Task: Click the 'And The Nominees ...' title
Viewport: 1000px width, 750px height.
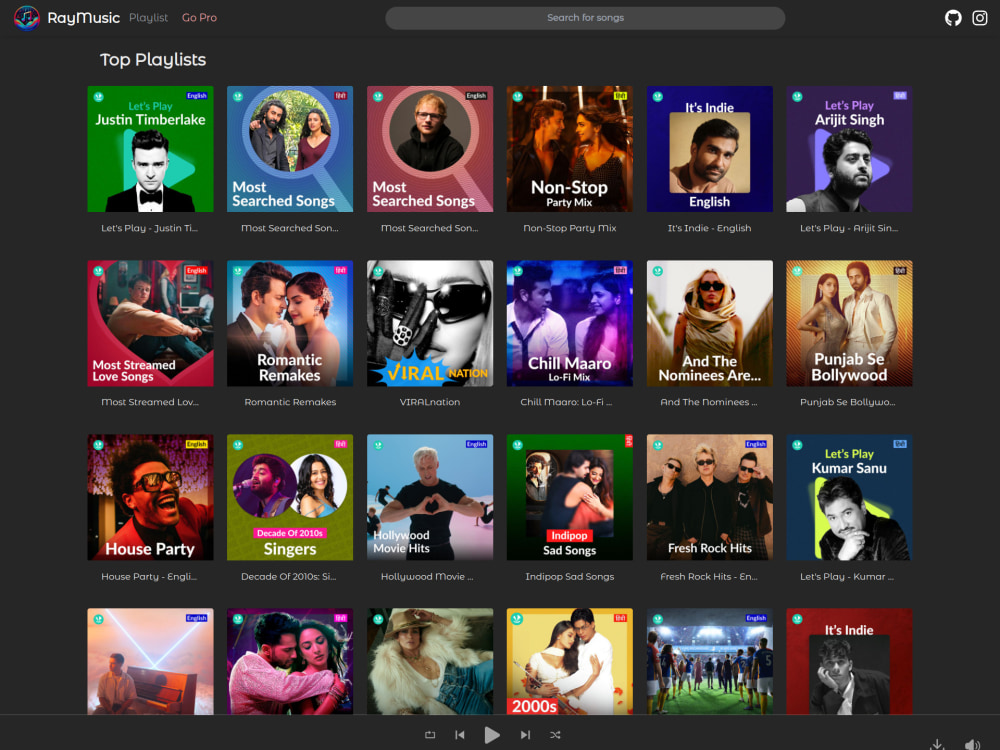Action: 709,402
